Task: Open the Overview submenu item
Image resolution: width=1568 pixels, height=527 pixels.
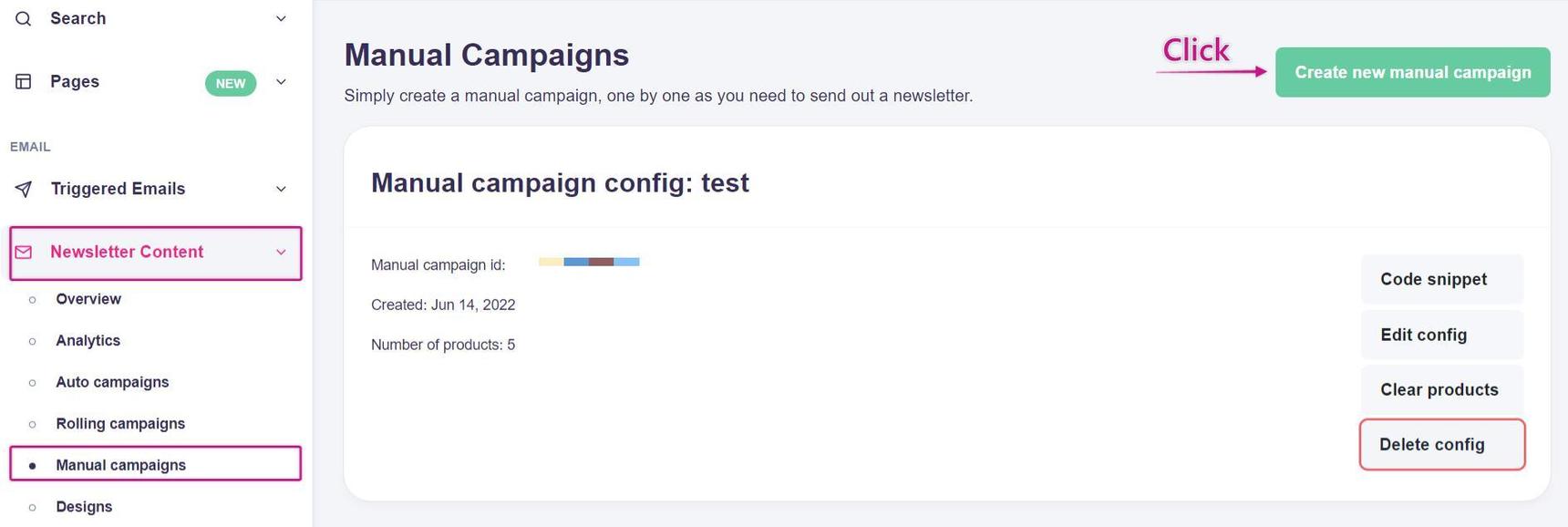Action: point(88,299)
